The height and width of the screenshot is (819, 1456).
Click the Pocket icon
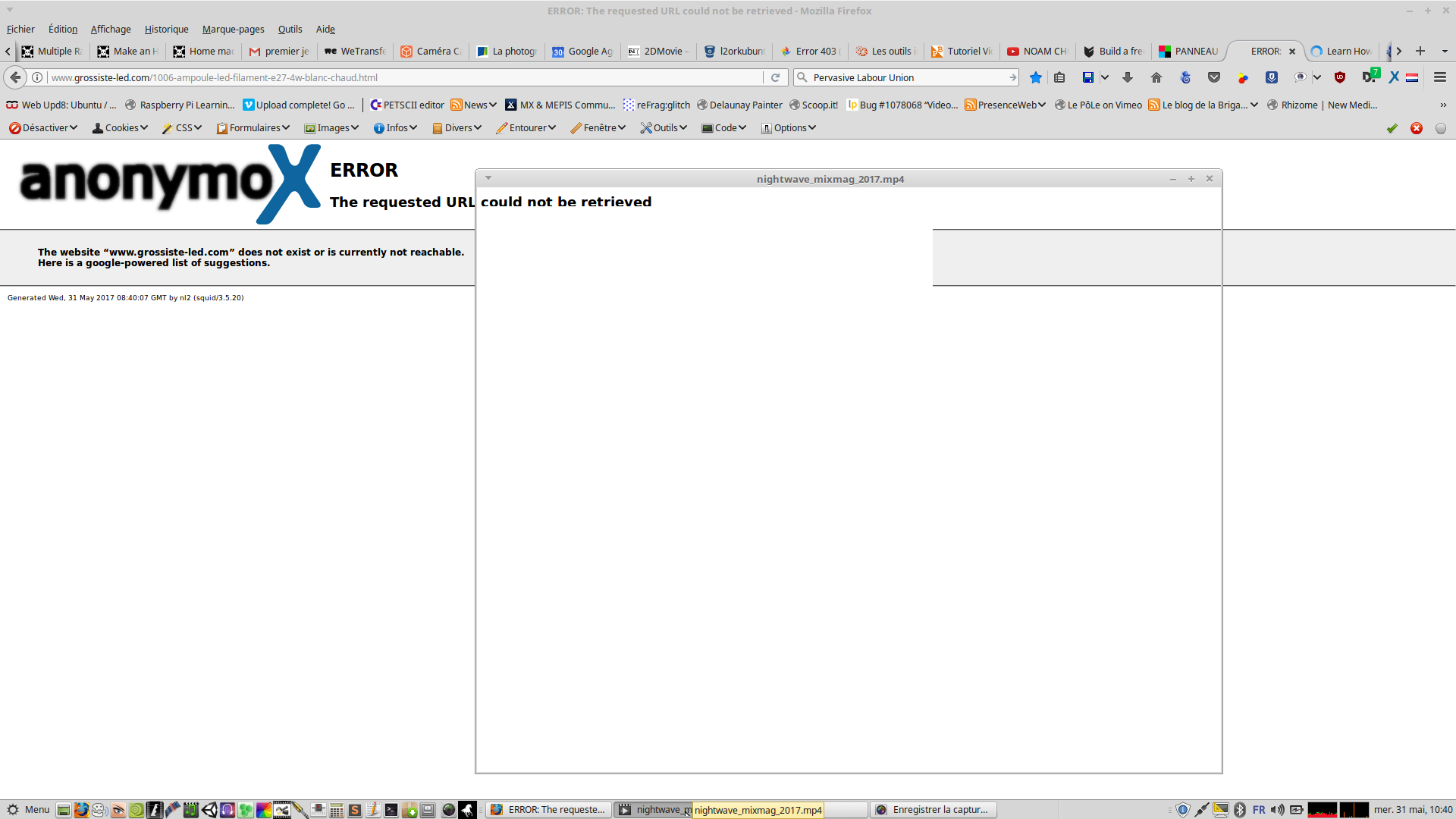pos(1214,77)
